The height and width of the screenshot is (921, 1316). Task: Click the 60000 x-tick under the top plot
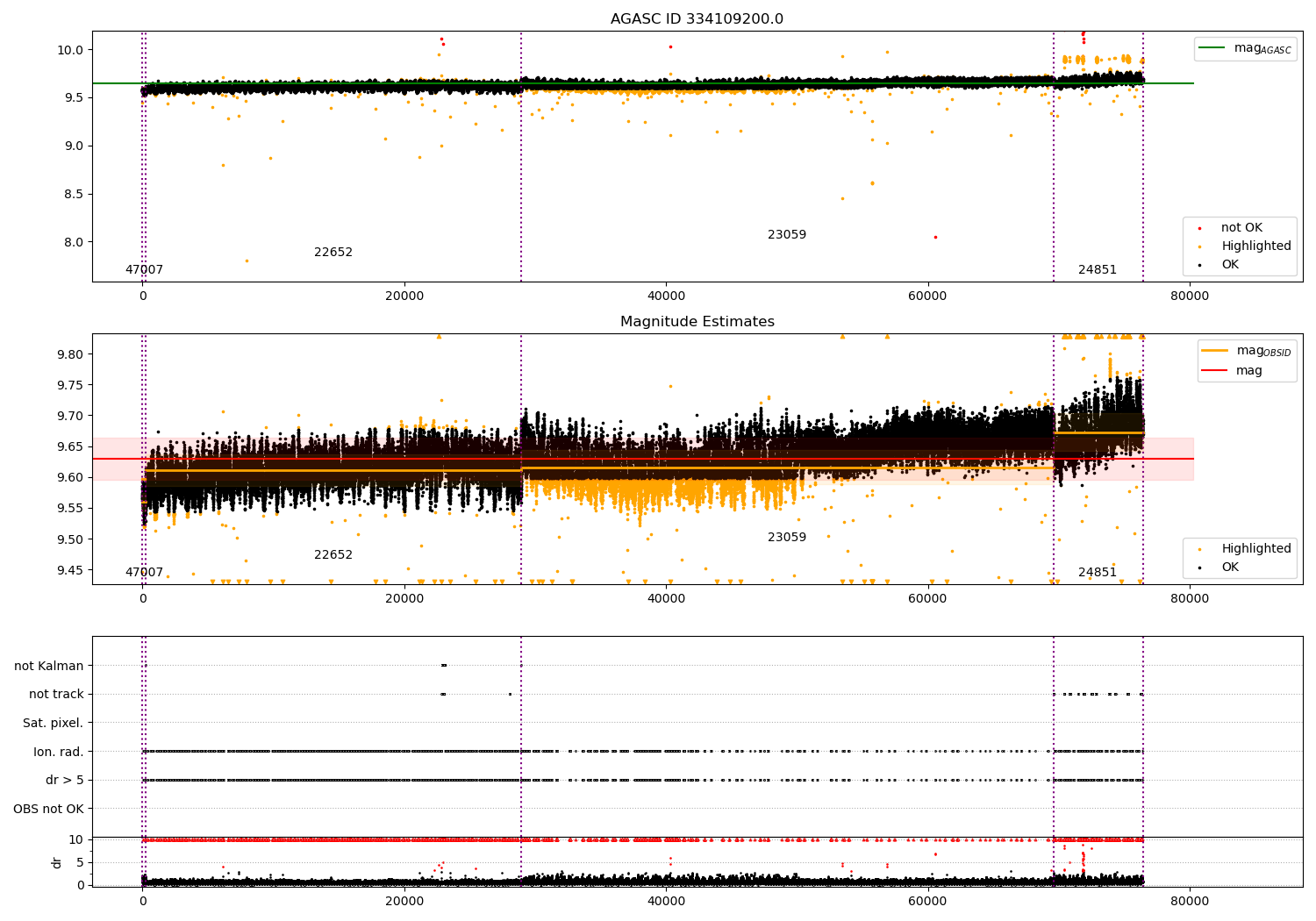927,296
